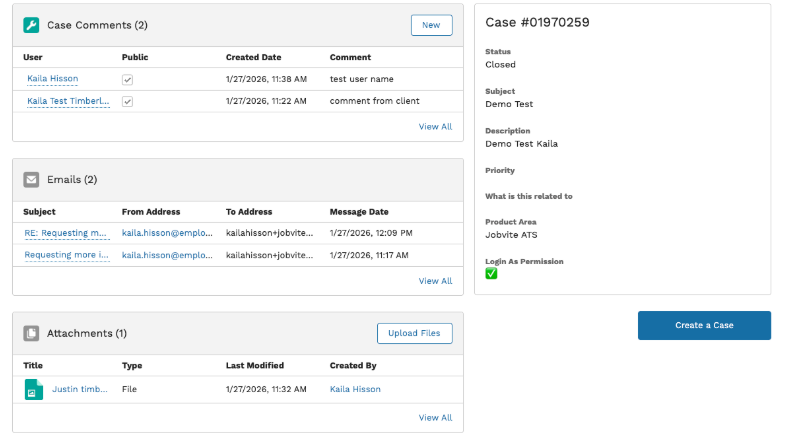Click New button in Case Comments

point(431,25)
